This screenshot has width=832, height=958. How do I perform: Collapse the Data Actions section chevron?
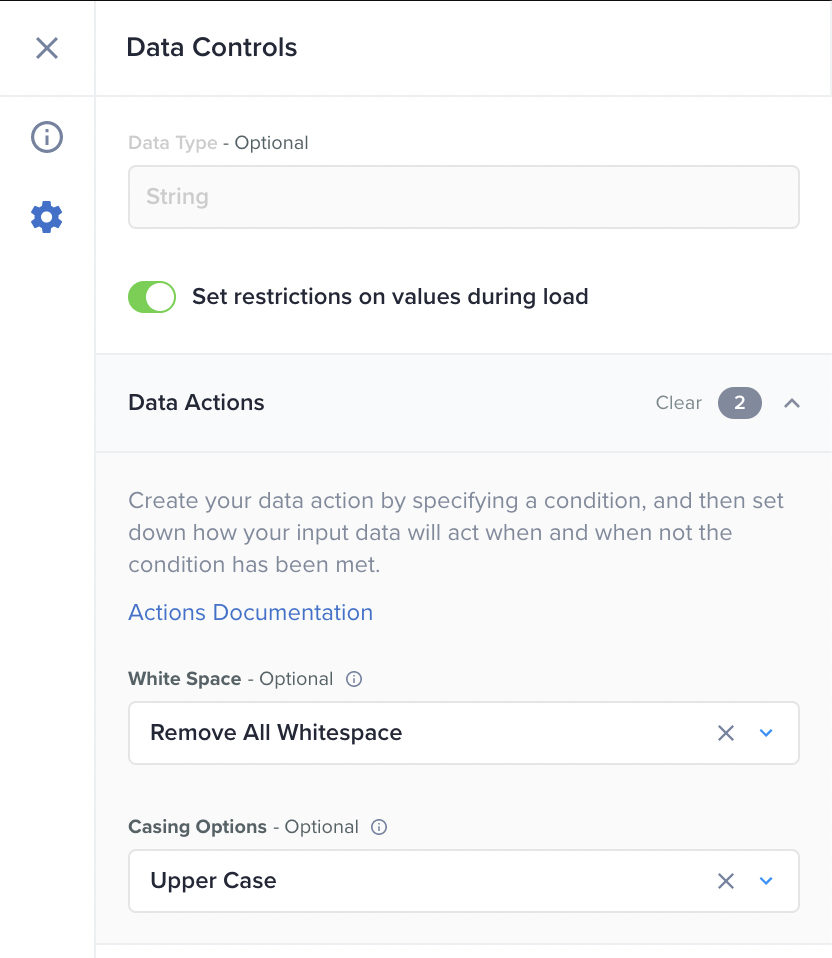(792, 403)
